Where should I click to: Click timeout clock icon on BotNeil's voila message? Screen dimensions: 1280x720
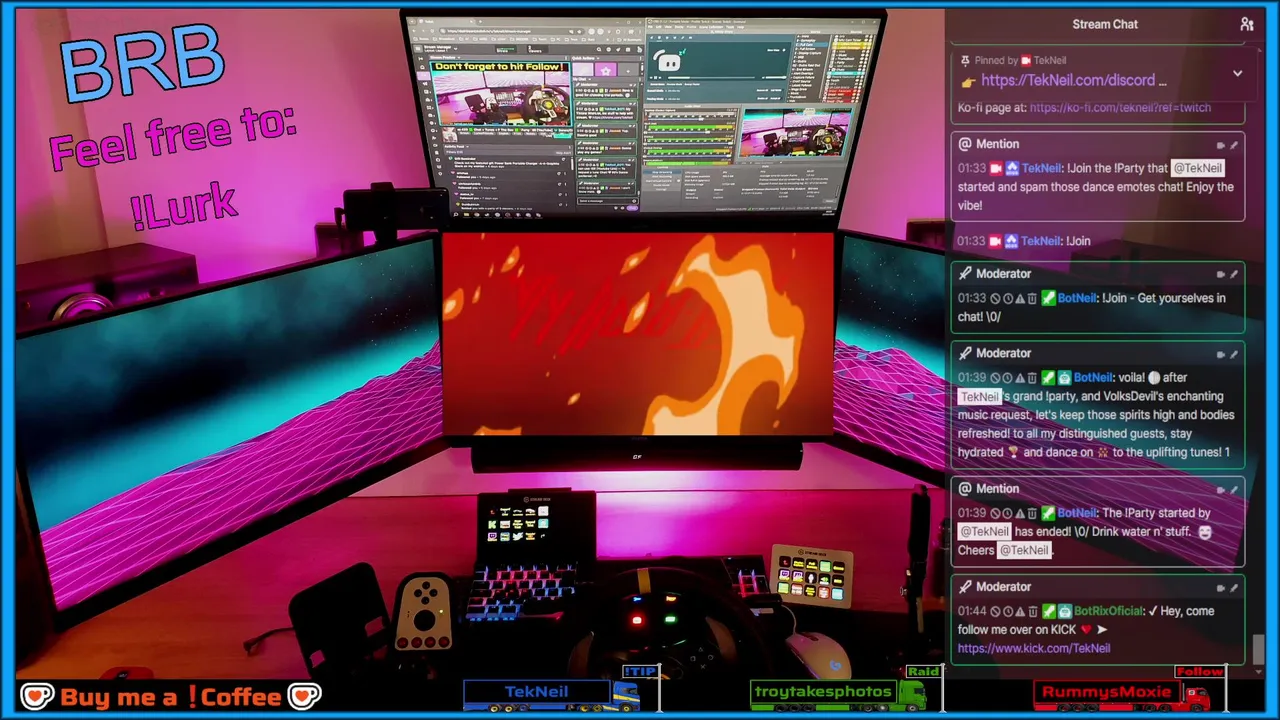[x=1008, y=378]
